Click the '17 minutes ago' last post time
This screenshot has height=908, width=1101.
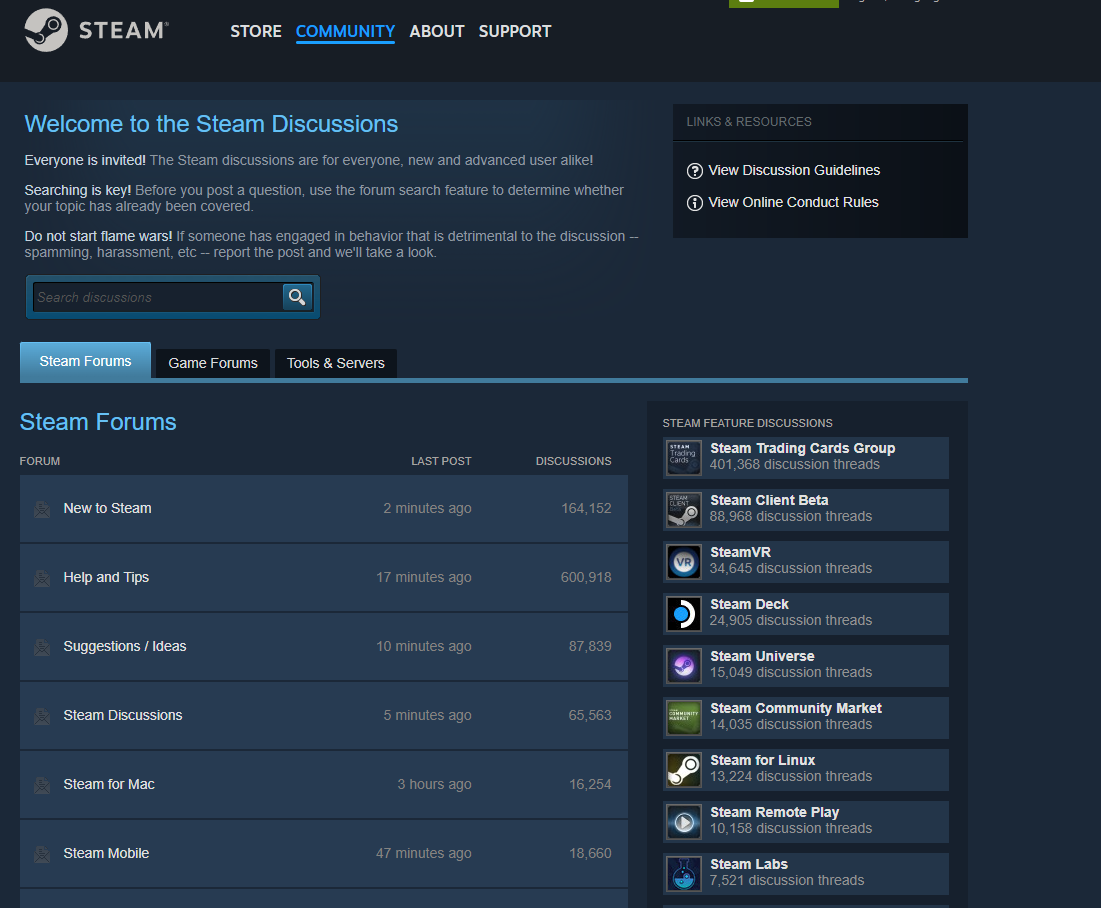tap(423, 577)
